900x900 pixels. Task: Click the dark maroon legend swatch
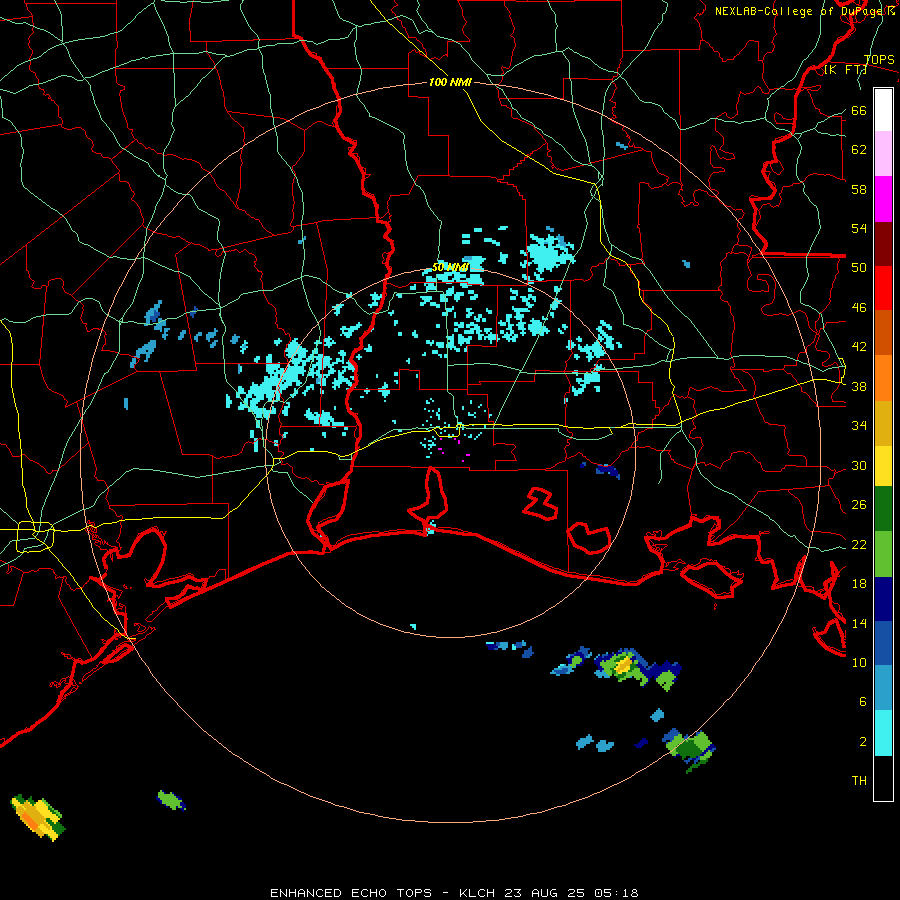pyautogui.click(x=883, y=243)
